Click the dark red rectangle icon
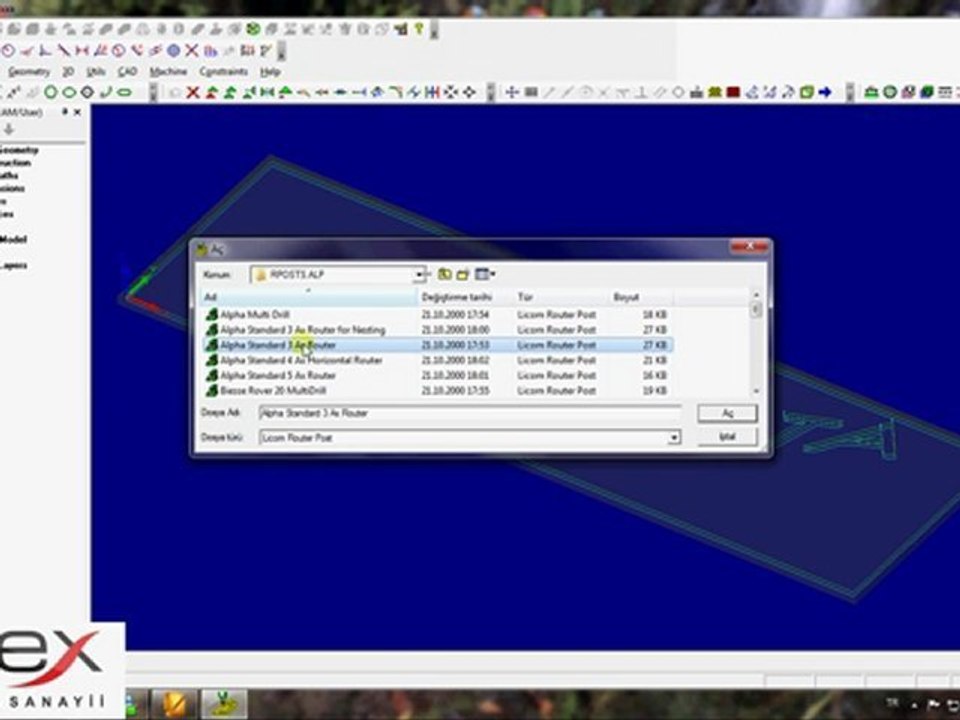The image size is (960, 720). coord(733,92)
